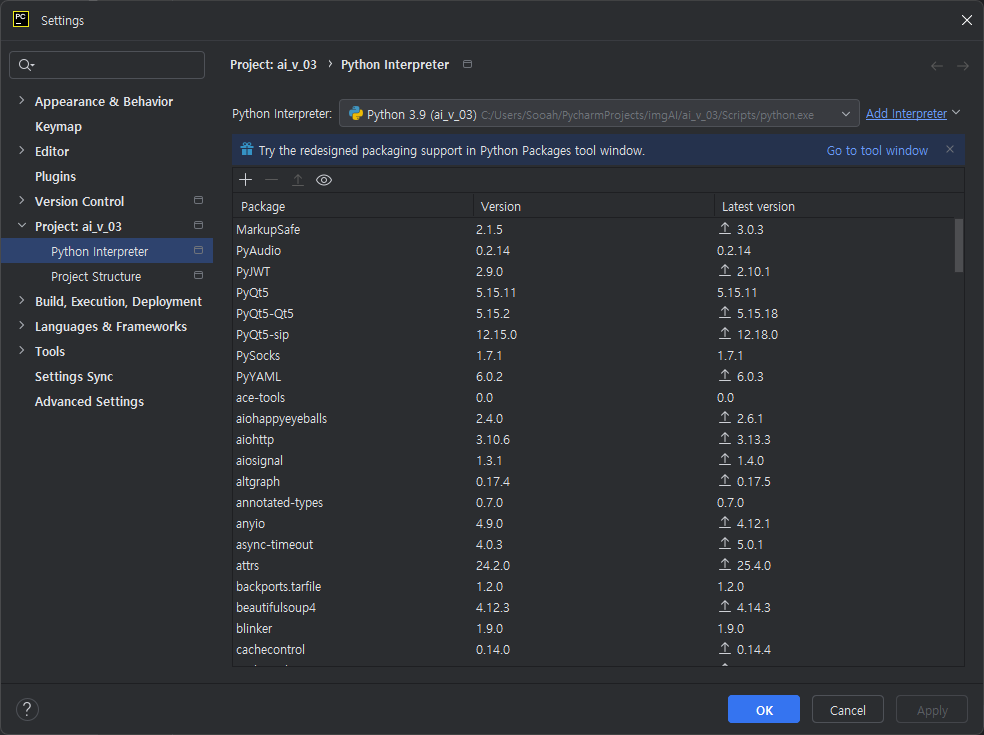The height and width of the screenshot is (735, 984).
Task: Expand Version Control section
Action: click(21, 201)
